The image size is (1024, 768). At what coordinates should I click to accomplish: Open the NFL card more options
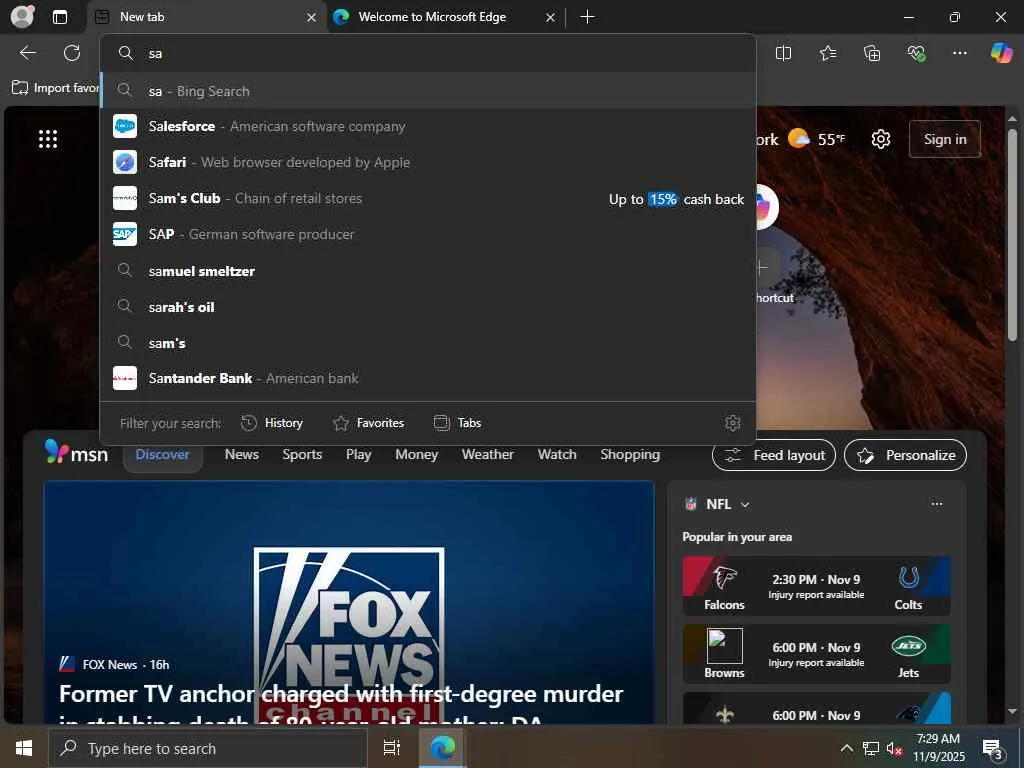tap(937, 504)
